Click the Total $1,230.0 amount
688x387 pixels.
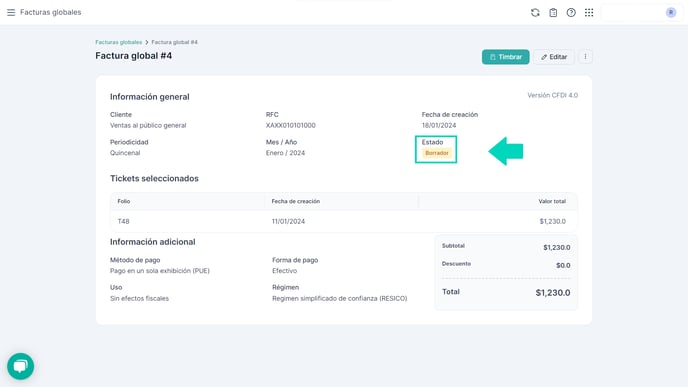click(x=553, y=293)
